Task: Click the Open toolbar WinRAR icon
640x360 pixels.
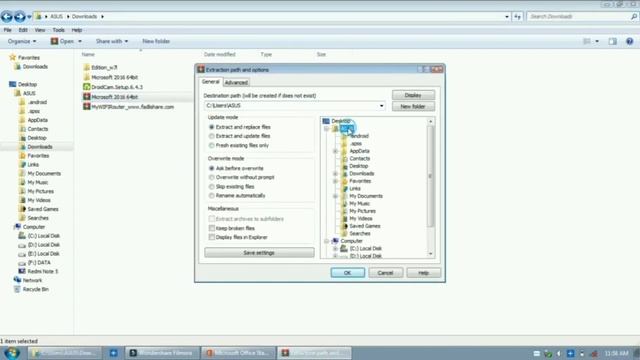Action: pyautogui.click(x=54, y=41)
